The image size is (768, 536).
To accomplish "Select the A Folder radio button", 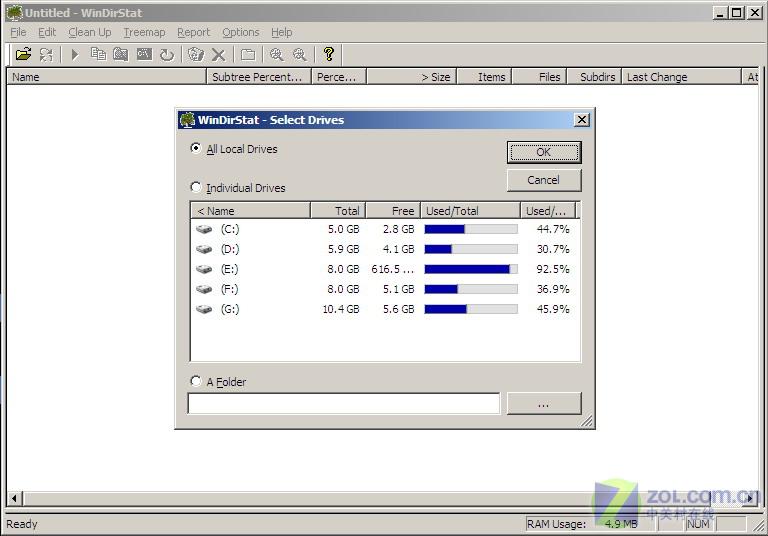I will [195, 381].
